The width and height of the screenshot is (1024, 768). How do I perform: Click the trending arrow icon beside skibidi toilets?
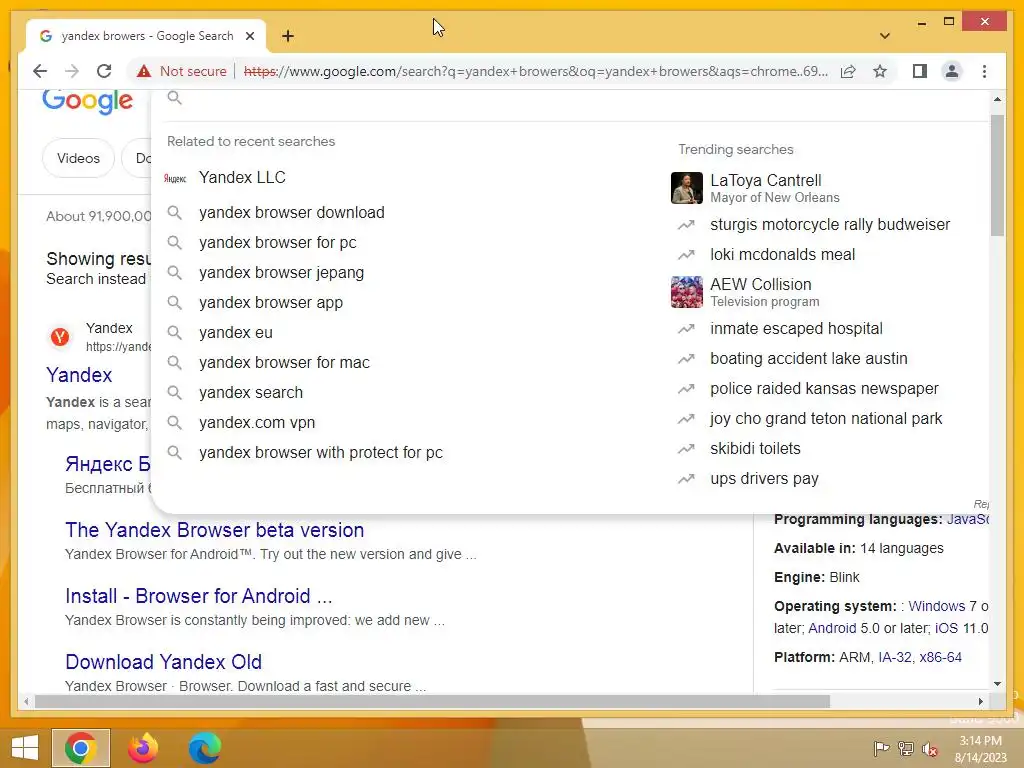686,449
